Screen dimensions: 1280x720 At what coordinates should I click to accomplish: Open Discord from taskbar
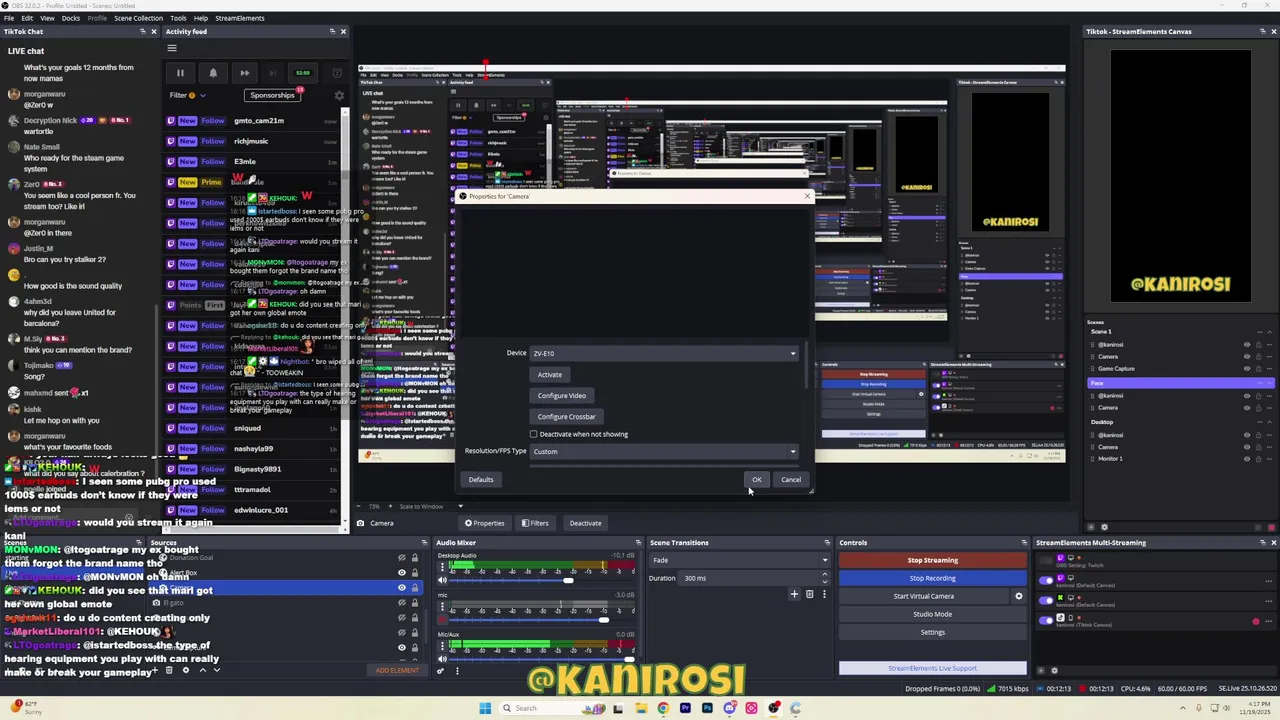(x=729, y=708)
